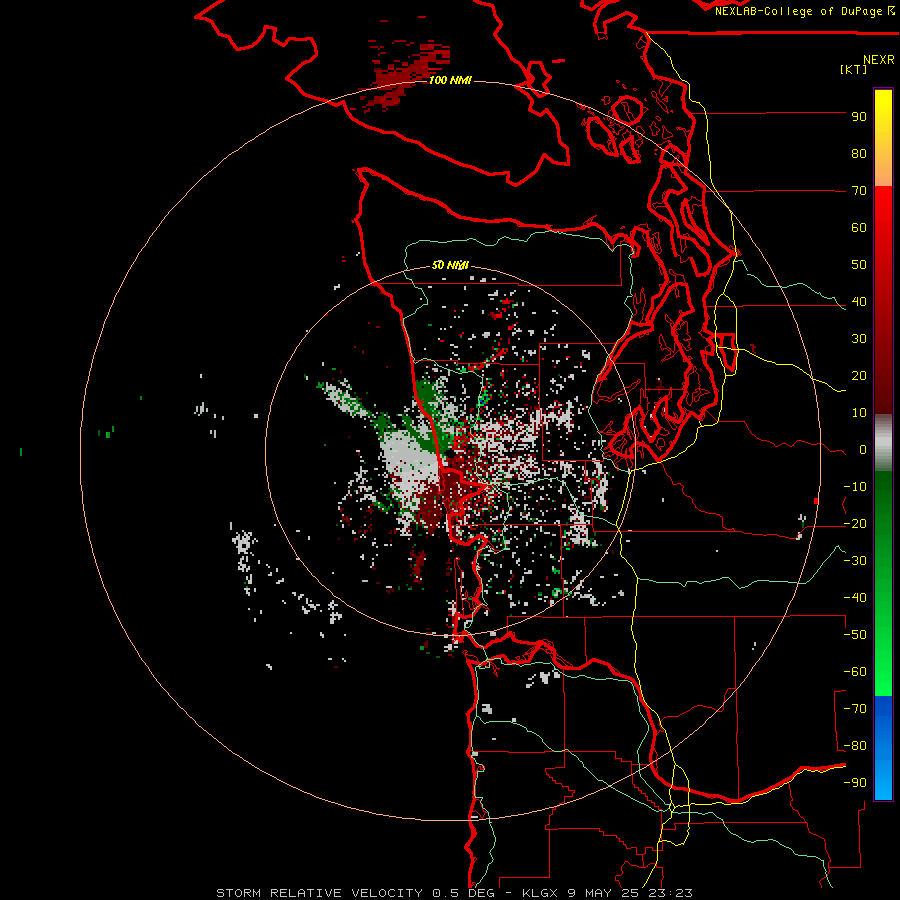Click the 10 knot label on color scale
The image size is (900, 900).
(859, 413)
